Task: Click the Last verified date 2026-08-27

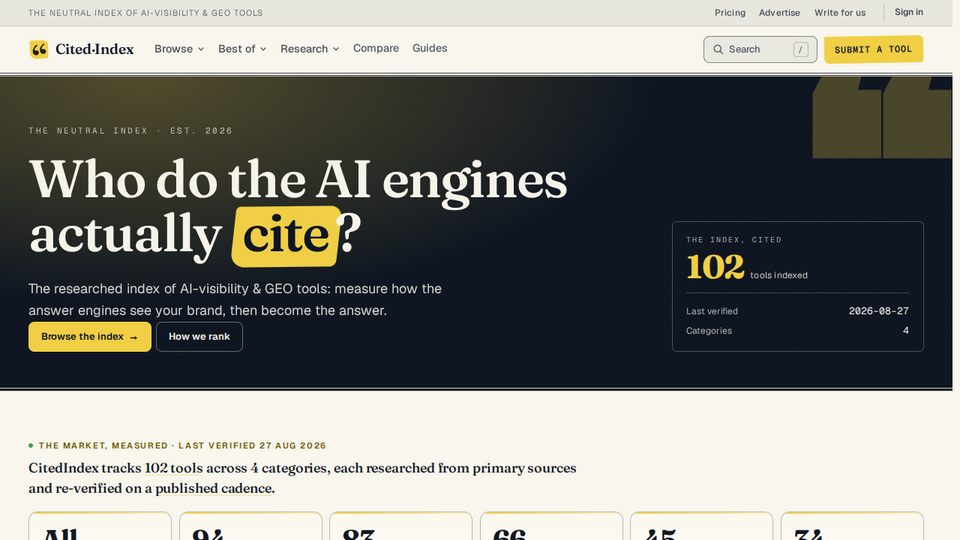Action: (879, 311)
